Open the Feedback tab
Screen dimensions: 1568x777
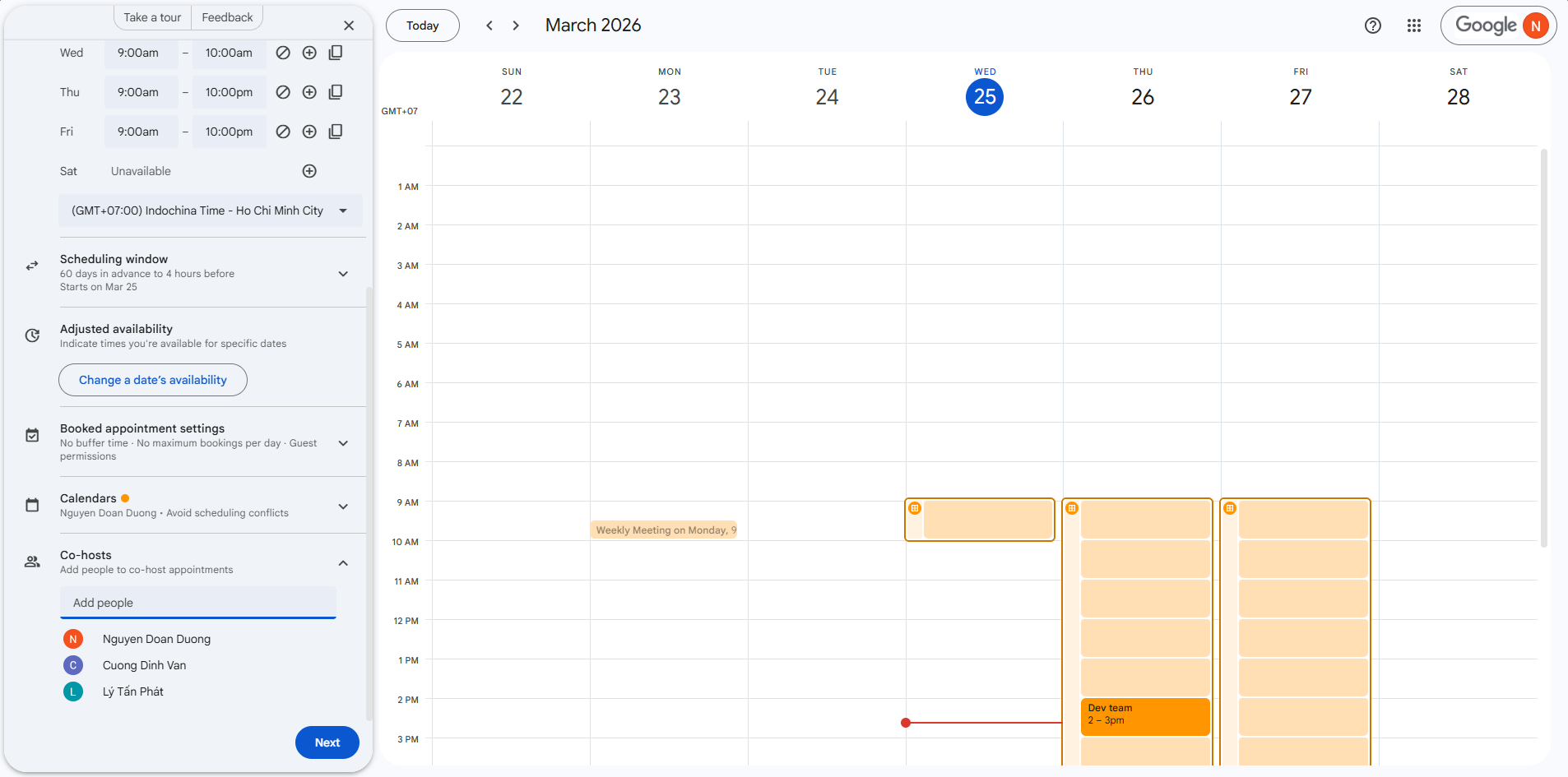[227, 17]
